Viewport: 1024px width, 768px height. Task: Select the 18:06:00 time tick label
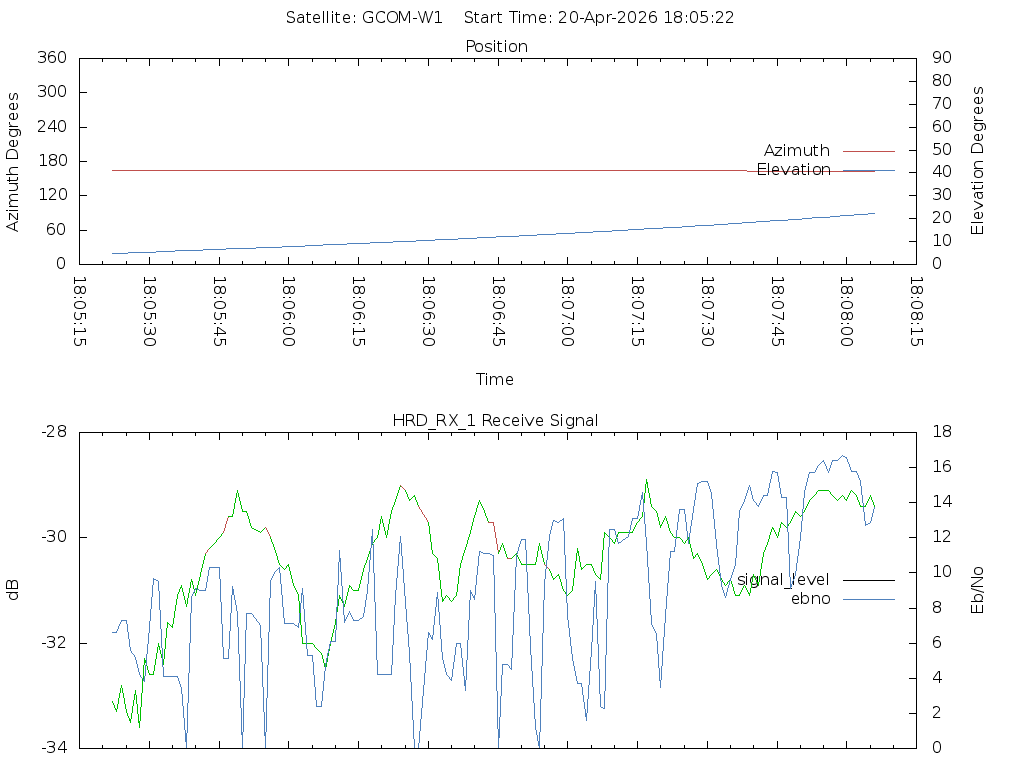click(x=289, y=312)
